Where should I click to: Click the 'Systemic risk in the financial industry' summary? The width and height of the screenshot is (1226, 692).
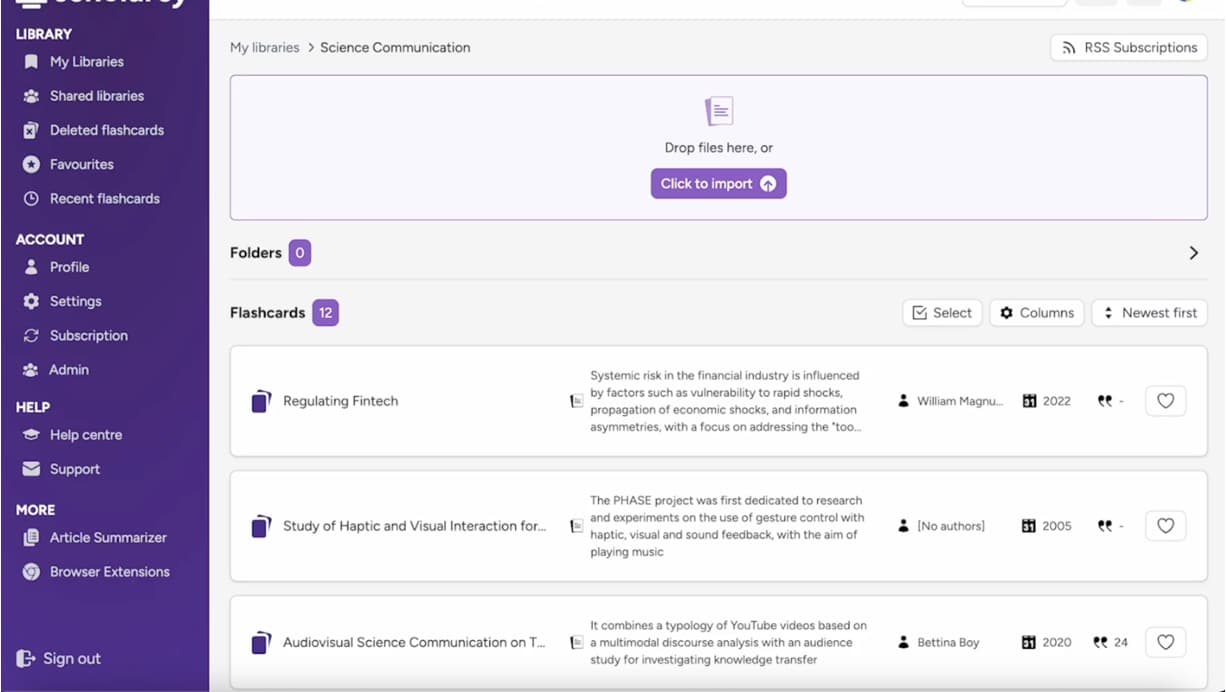[725, 401]
